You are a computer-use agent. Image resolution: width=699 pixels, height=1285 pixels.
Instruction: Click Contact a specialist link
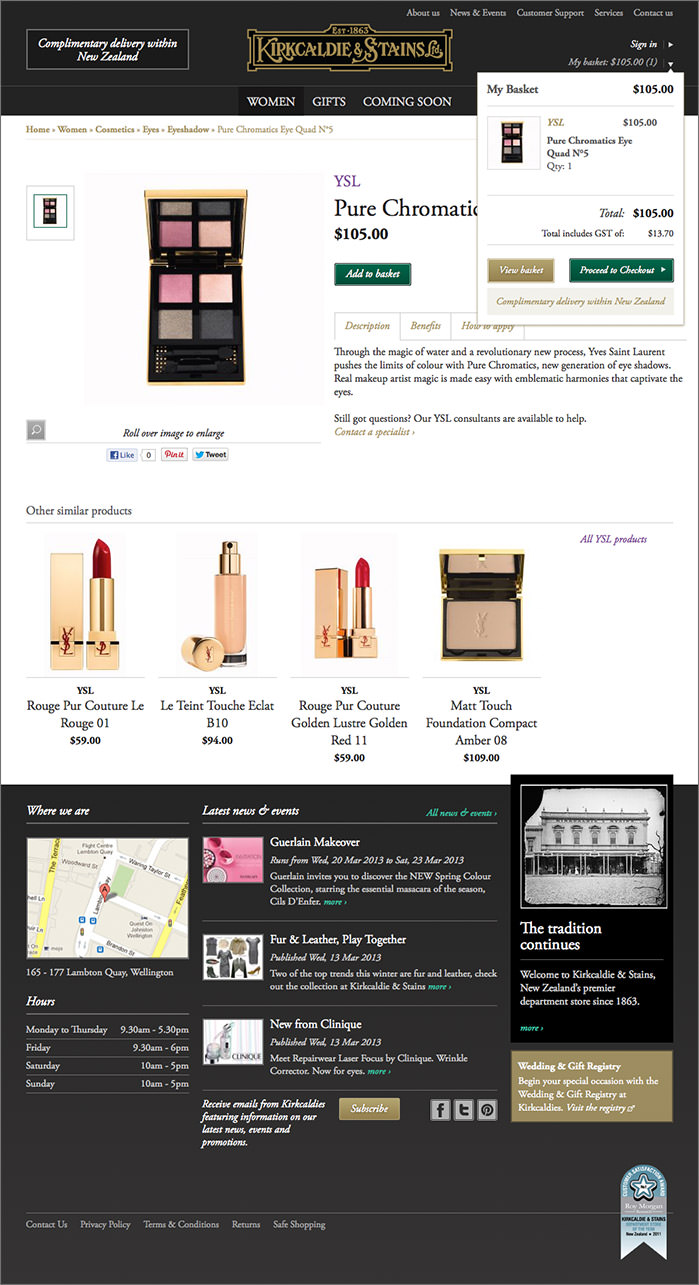(374, 432)
